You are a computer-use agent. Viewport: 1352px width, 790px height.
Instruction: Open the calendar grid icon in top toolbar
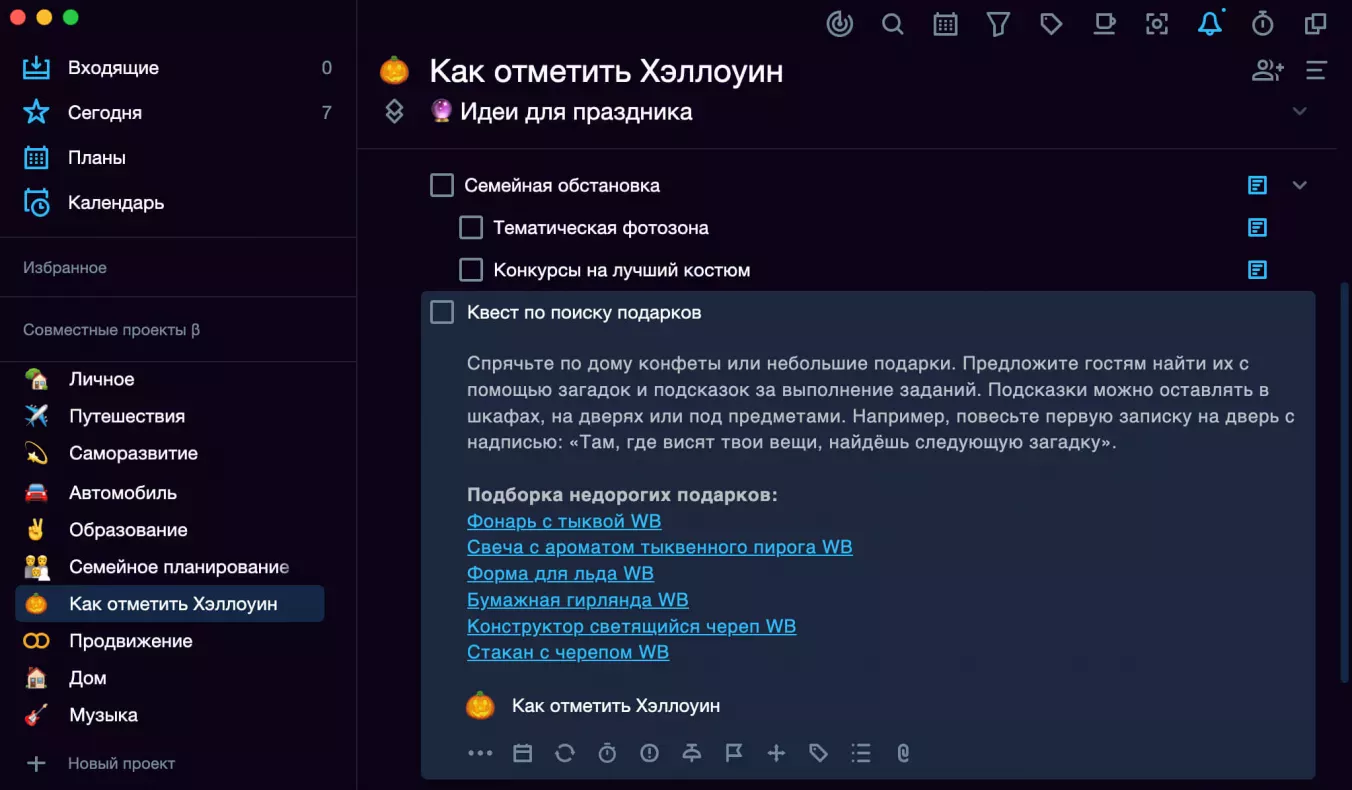945,24
